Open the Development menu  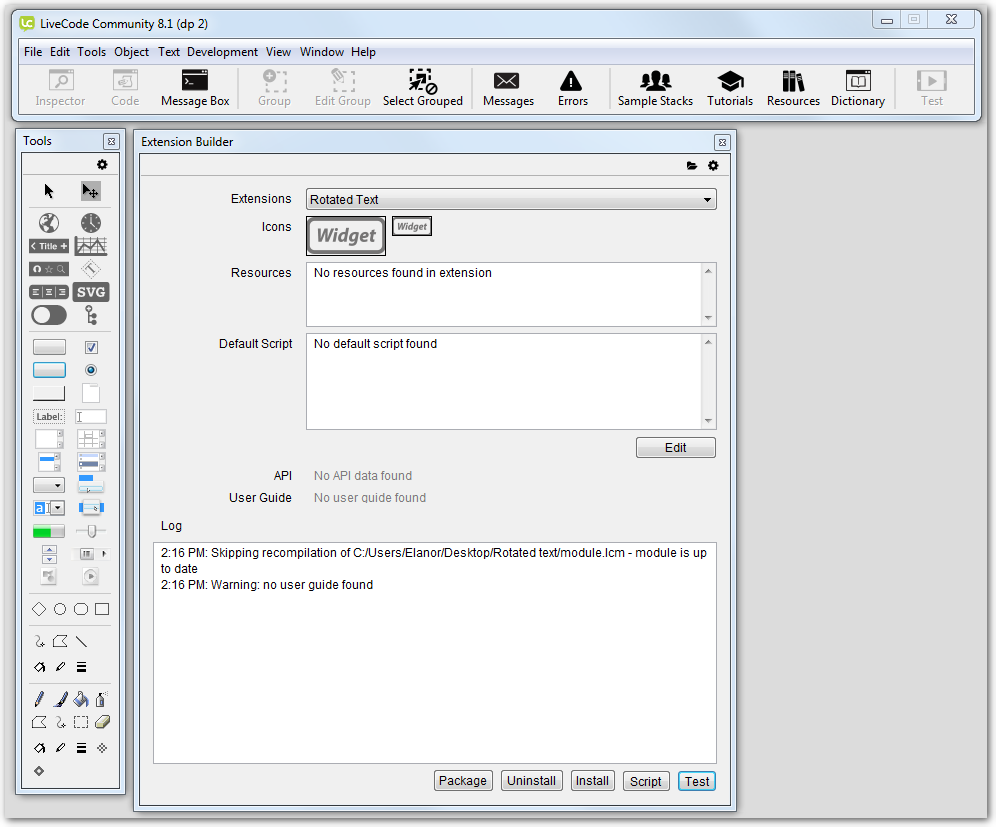pos(222,52)
